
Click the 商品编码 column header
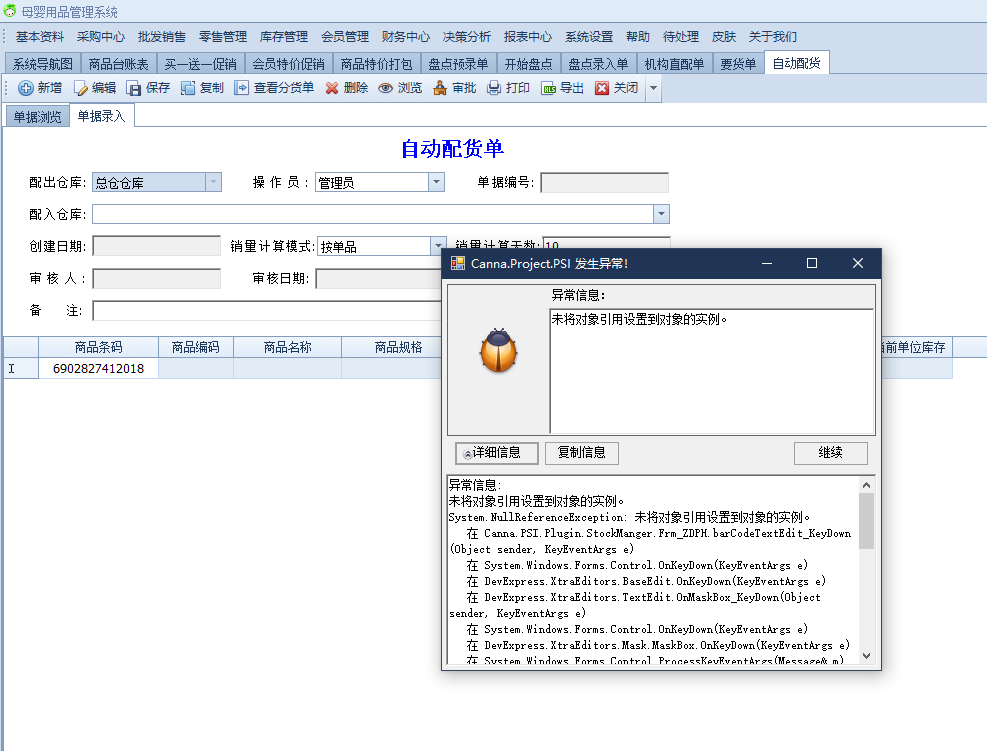(x=196, y=347)
